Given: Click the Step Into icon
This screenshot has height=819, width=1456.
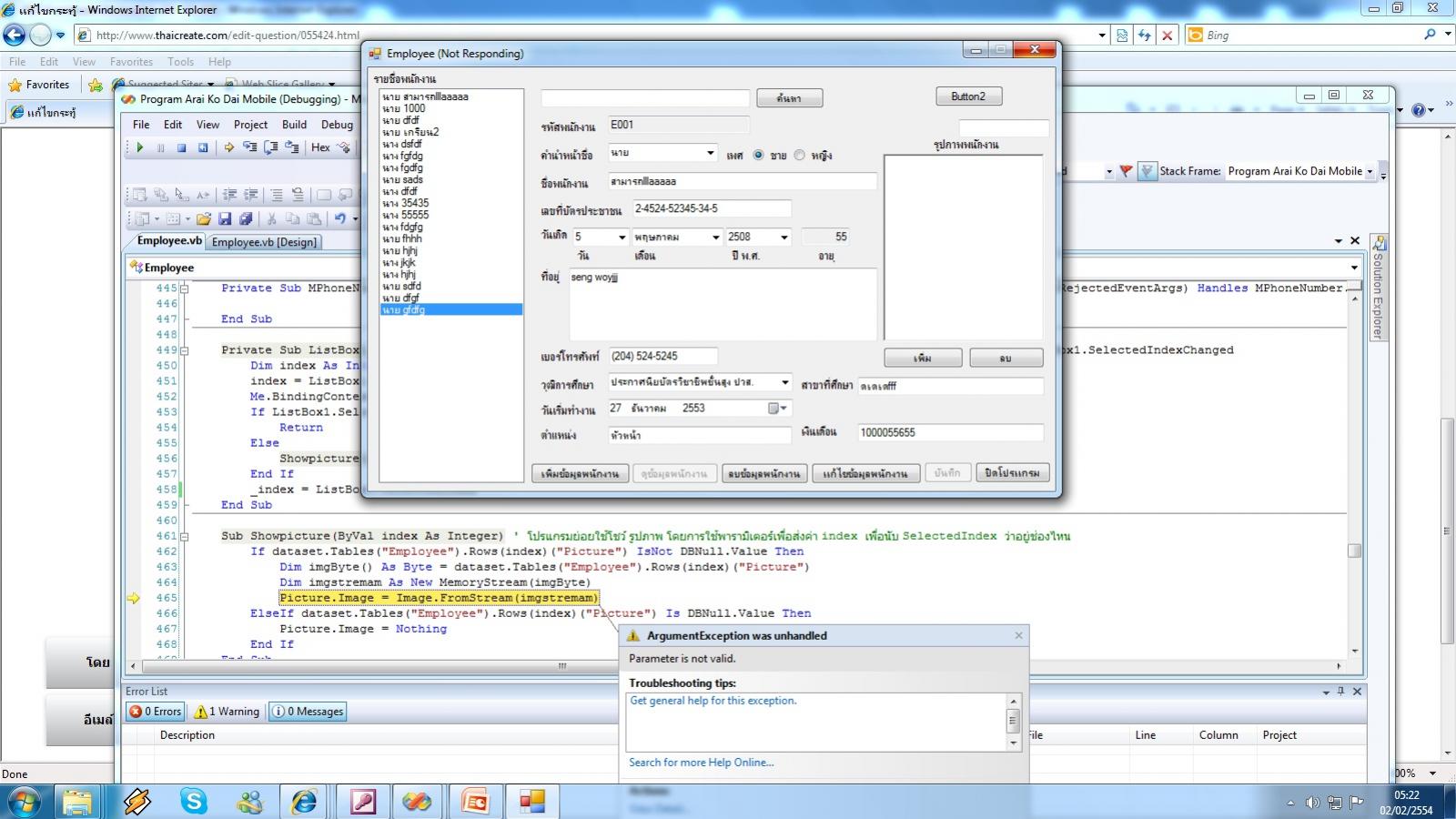Looking at the screenshot, I should [249, 147].
